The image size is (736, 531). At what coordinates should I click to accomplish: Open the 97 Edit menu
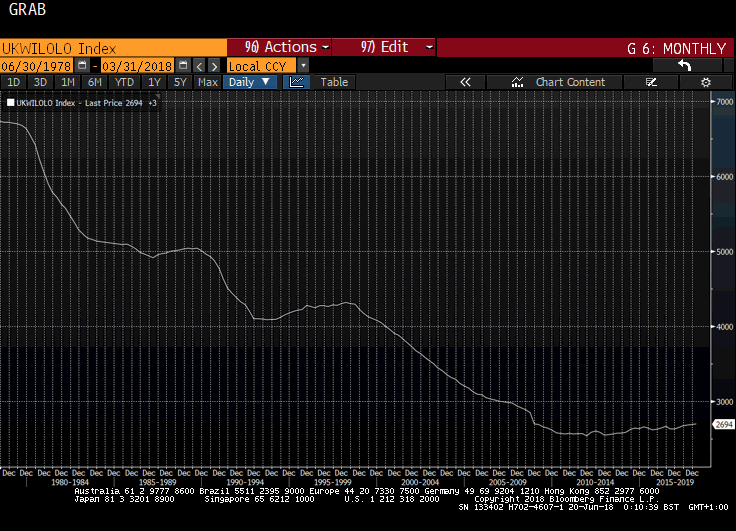(x=384, y=47)
